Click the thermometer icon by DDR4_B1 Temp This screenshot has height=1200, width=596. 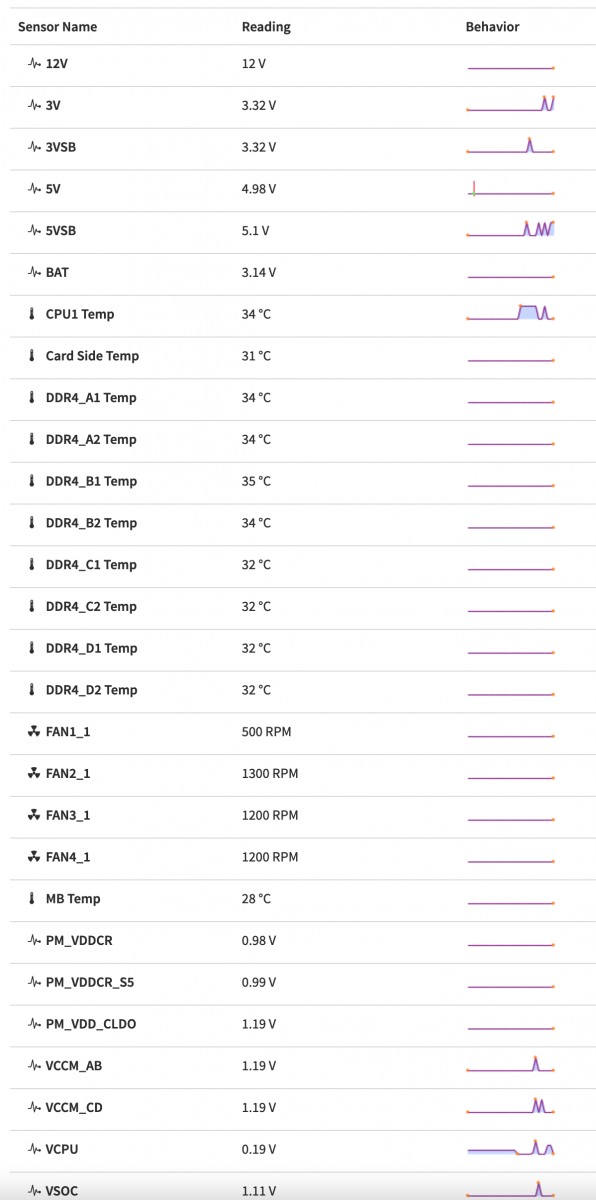pyautogui.click(x=33, y=481)
